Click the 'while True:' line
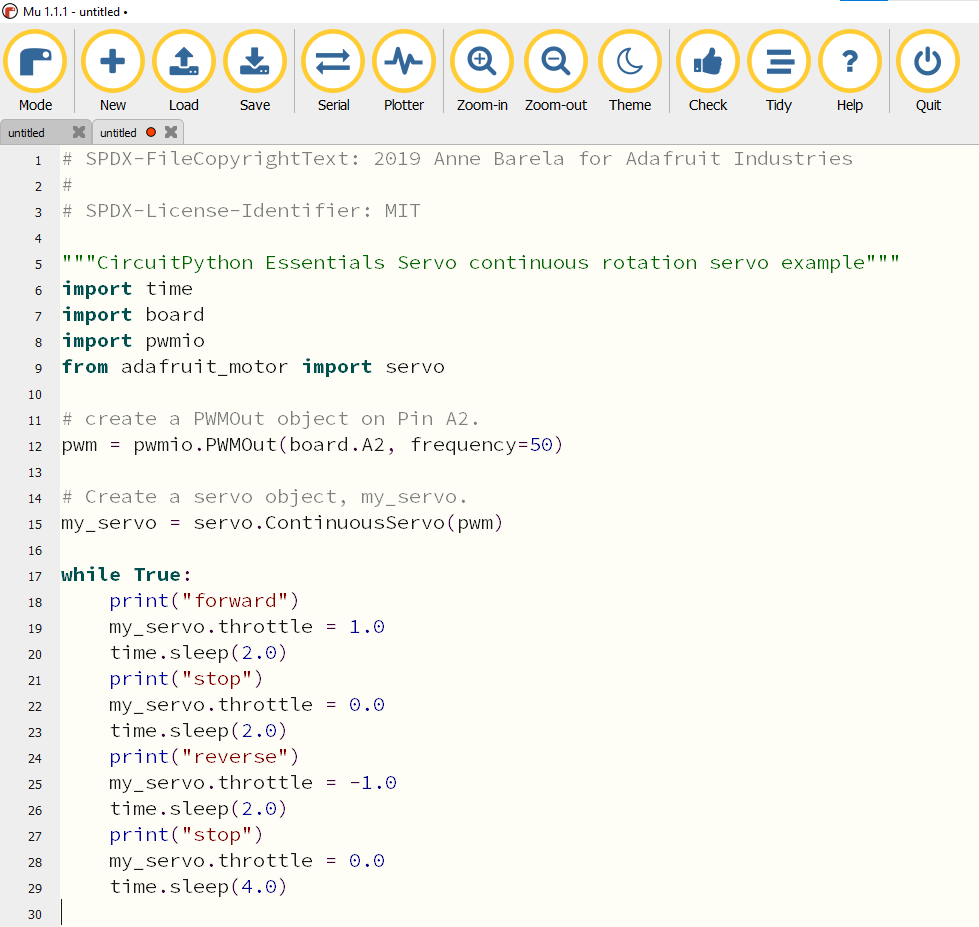 [126, 575]
